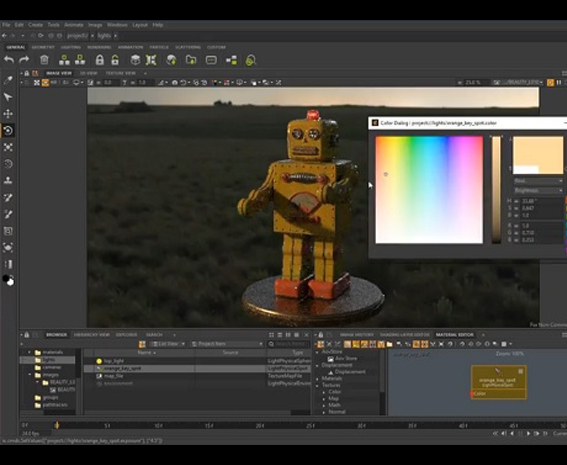Switch to the Hierarchy View tab
The height and width of the screenshot is (465, 567).
pyautogui.click(x=91, y=335)
